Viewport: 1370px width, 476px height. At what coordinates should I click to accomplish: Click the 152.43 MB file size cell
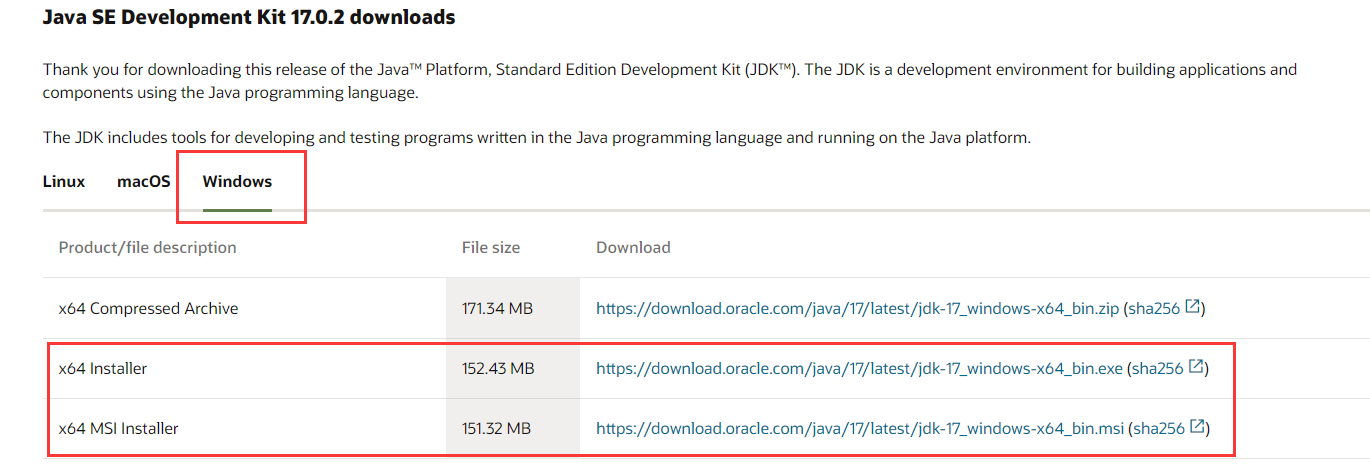click(499, 369)
